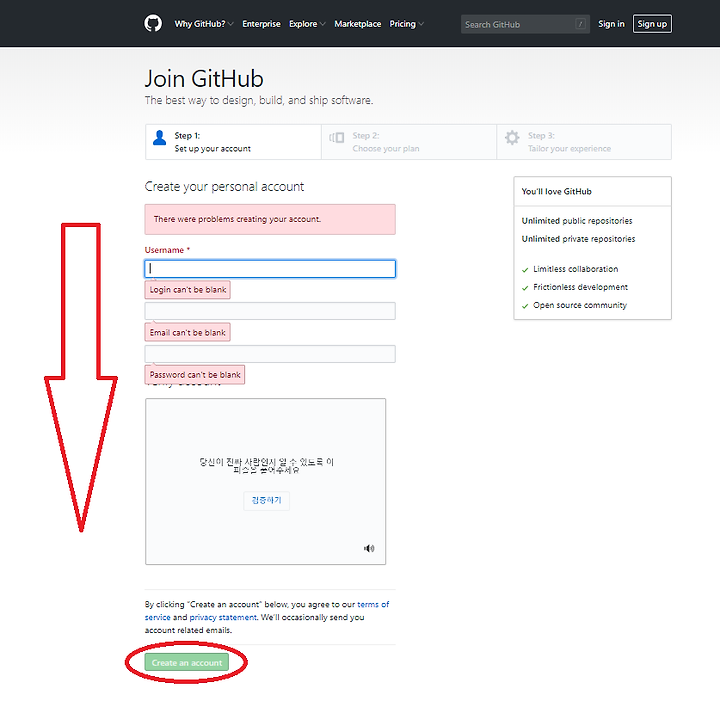
Task: Focus the Search GitHub field
Action: [525, 24]
